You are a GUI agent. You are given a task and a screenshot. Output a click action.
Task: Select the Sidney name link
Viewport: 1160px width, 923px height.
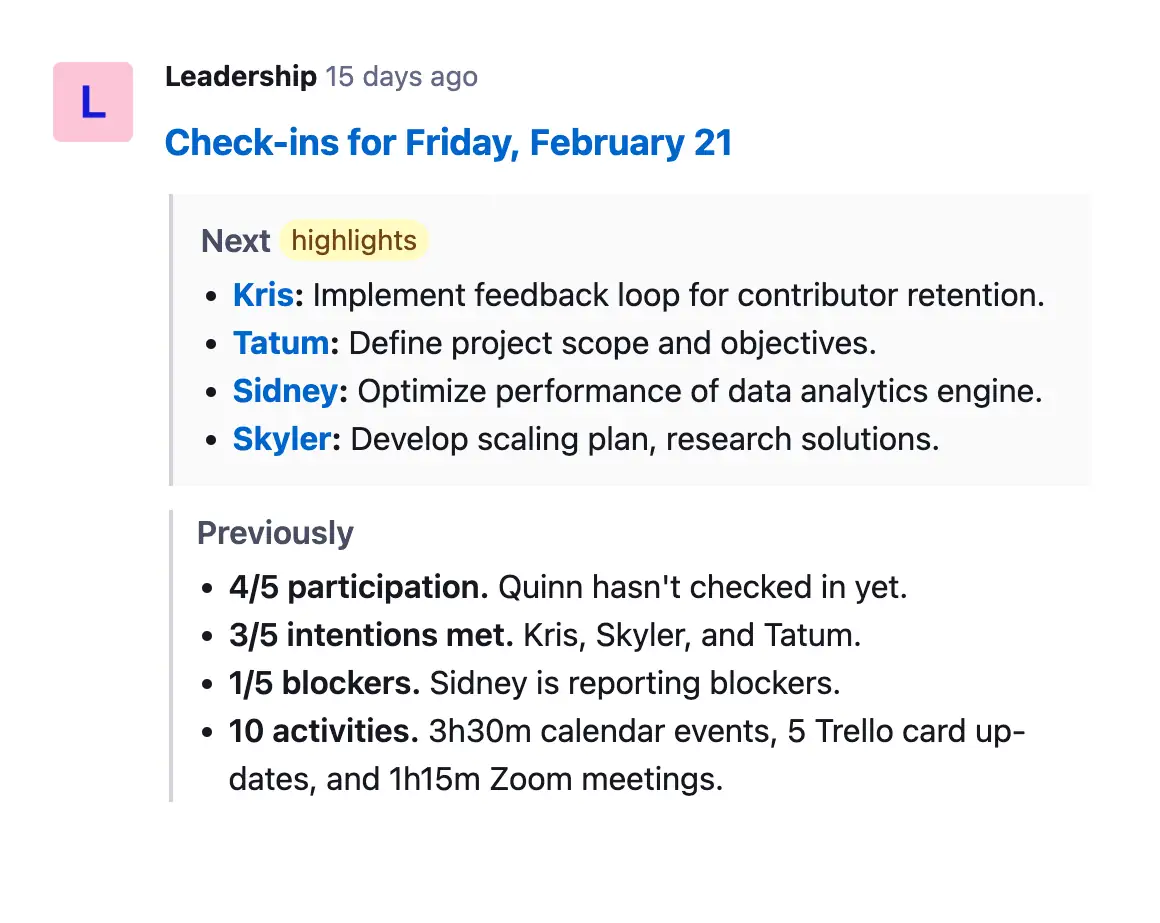(x=285, y=392)
